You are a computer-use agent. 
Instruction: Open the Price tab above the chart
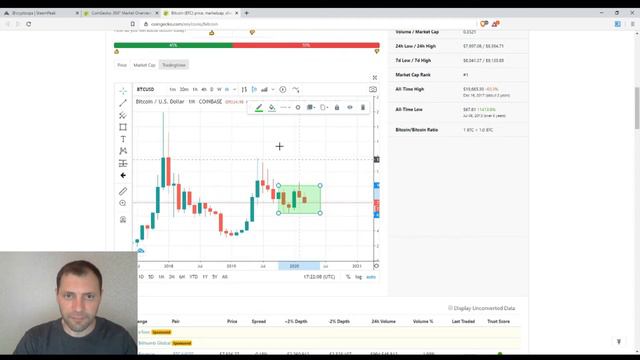pyautogui.click(x=122, y=65)
